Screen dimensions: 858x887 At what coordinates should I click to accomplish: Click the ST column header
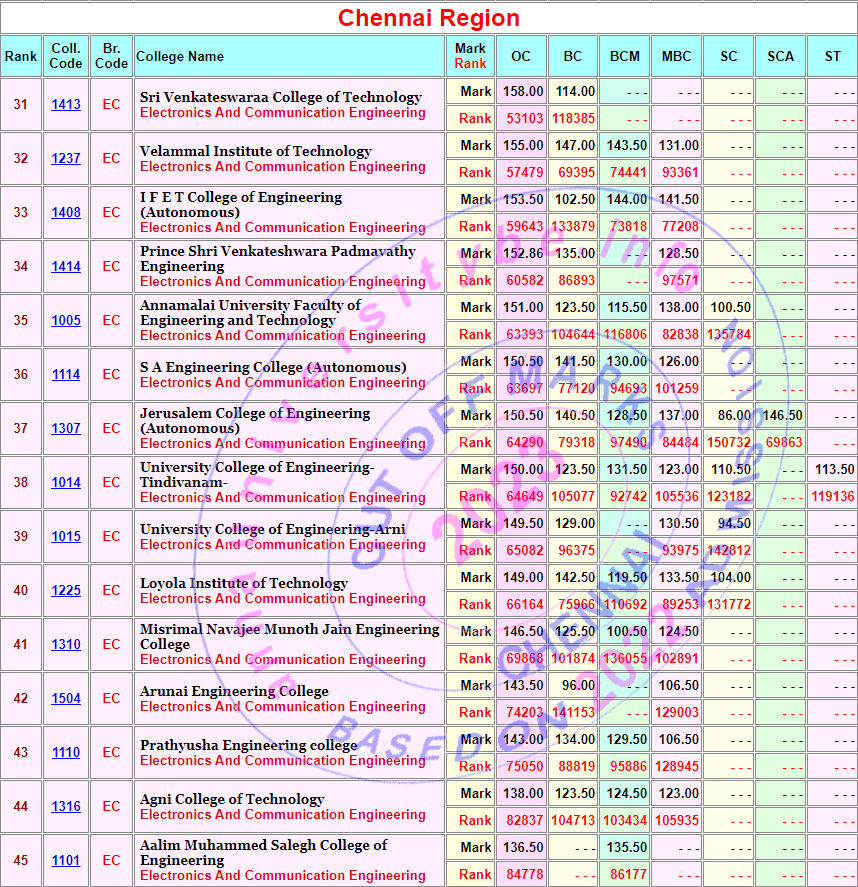point(832,57)
